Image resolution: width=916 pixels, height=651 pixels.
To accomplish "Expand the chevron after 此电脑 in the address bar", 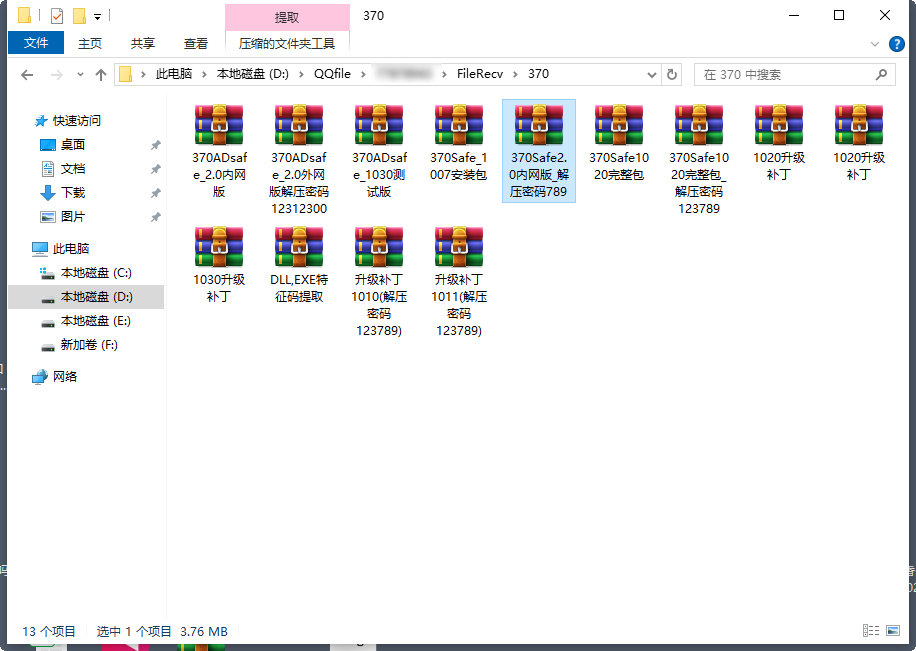I will pos(204,74).
